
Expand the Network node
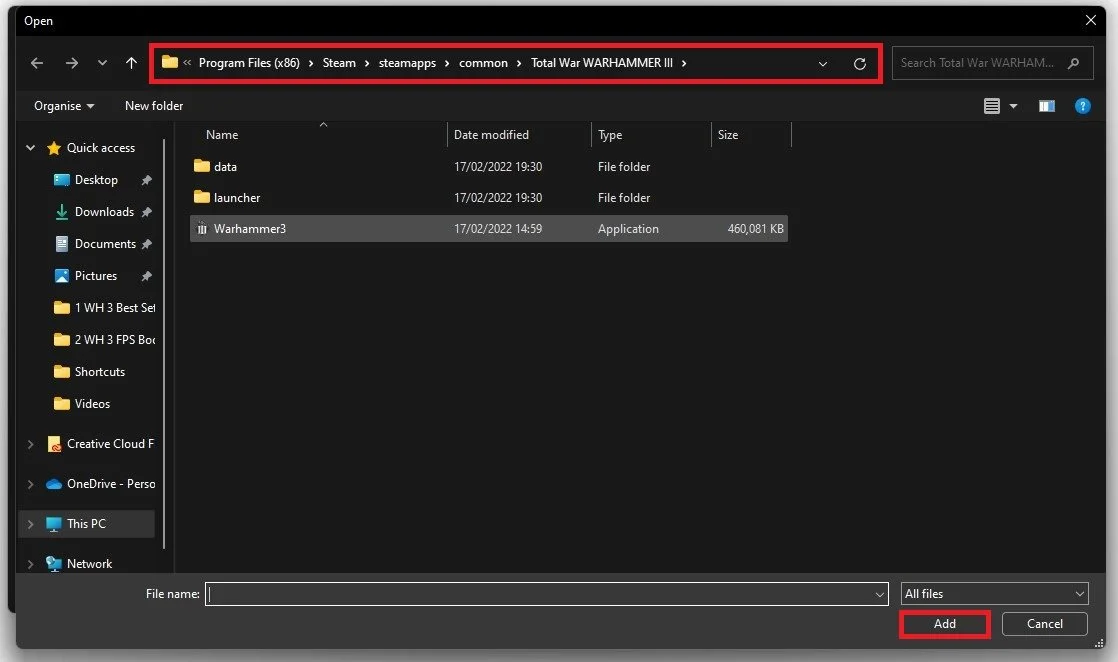click(x=30, y=564)
